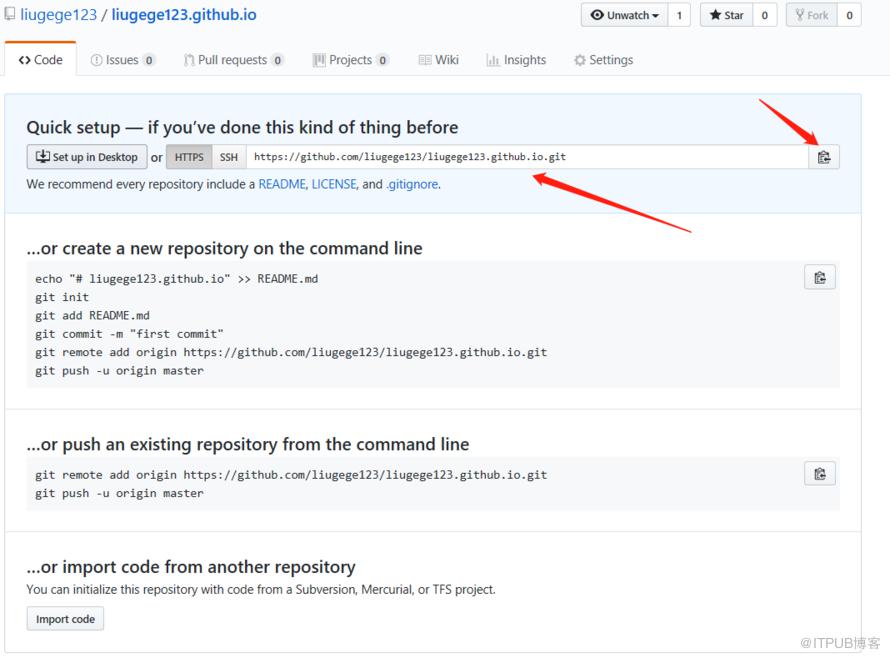Open the Issues tab
The height and width of the screenshot is (658, 890).
[x=123, y=60]
